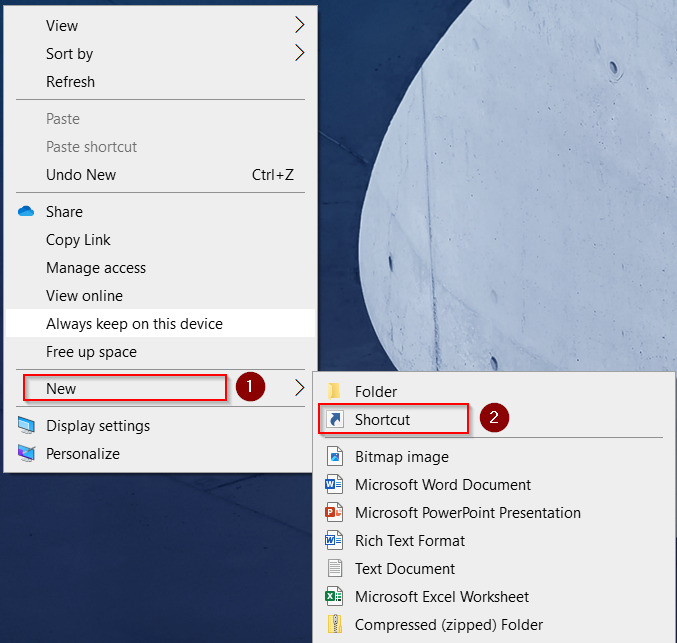
Task: Open Display settings from the context menu
Action: click(x=161, y=425)
